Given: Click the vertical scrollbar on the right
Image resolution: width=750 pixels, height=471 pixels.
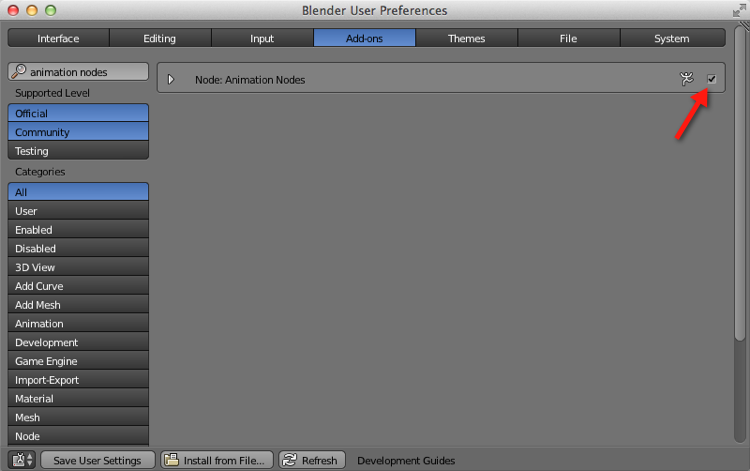Looking at the screenshot, I should click(739, 182).
